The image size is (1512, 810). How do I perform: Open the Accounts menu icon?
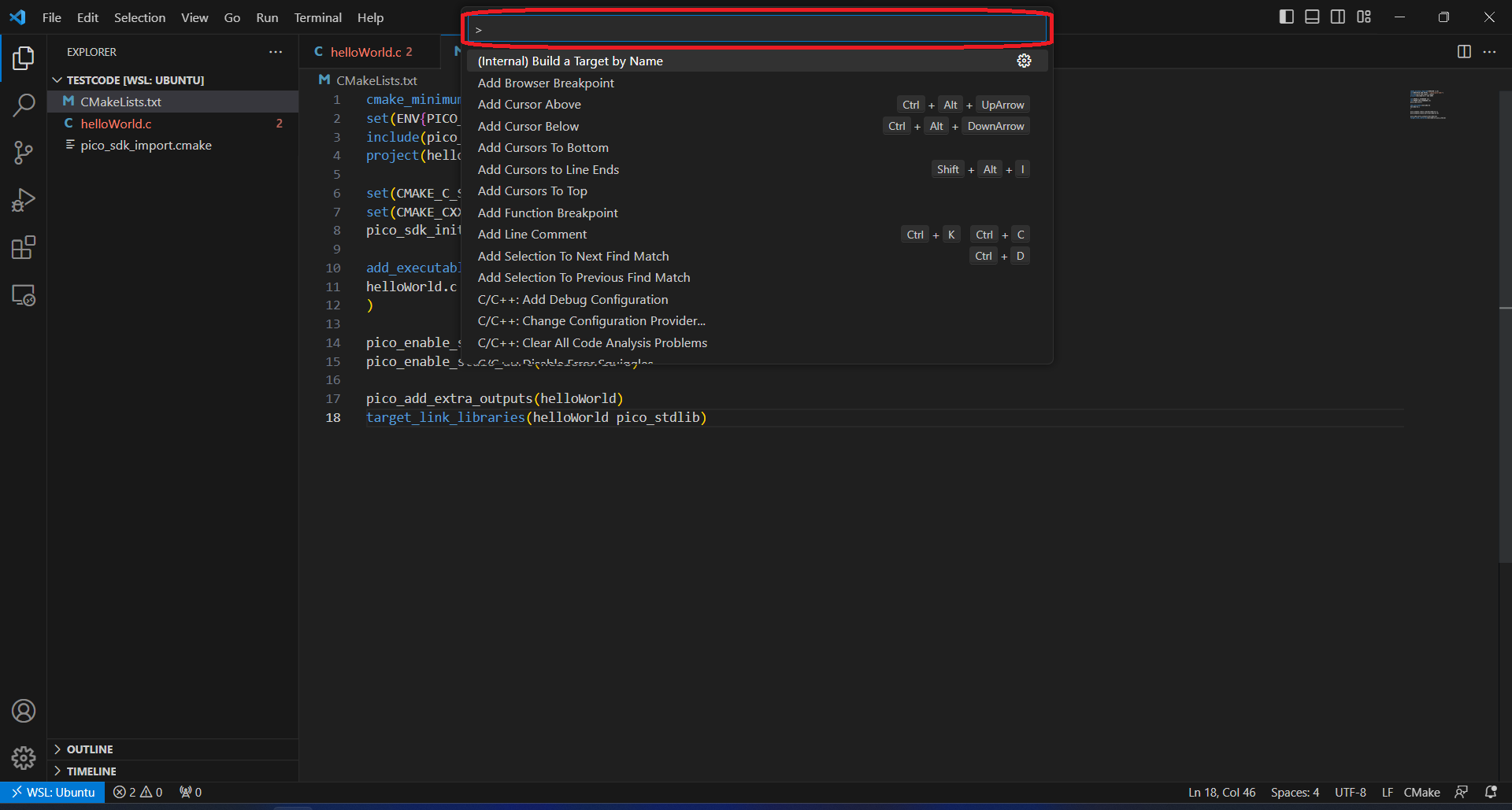point(24,711)
